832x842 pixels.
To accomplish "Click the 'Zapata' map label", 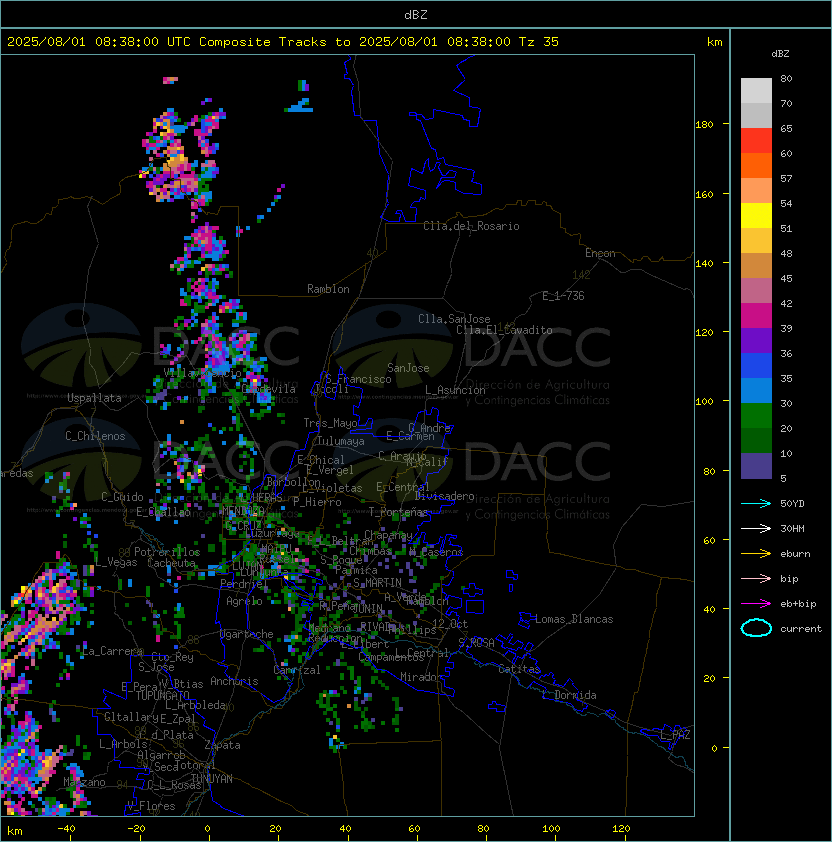I will 222,745.
